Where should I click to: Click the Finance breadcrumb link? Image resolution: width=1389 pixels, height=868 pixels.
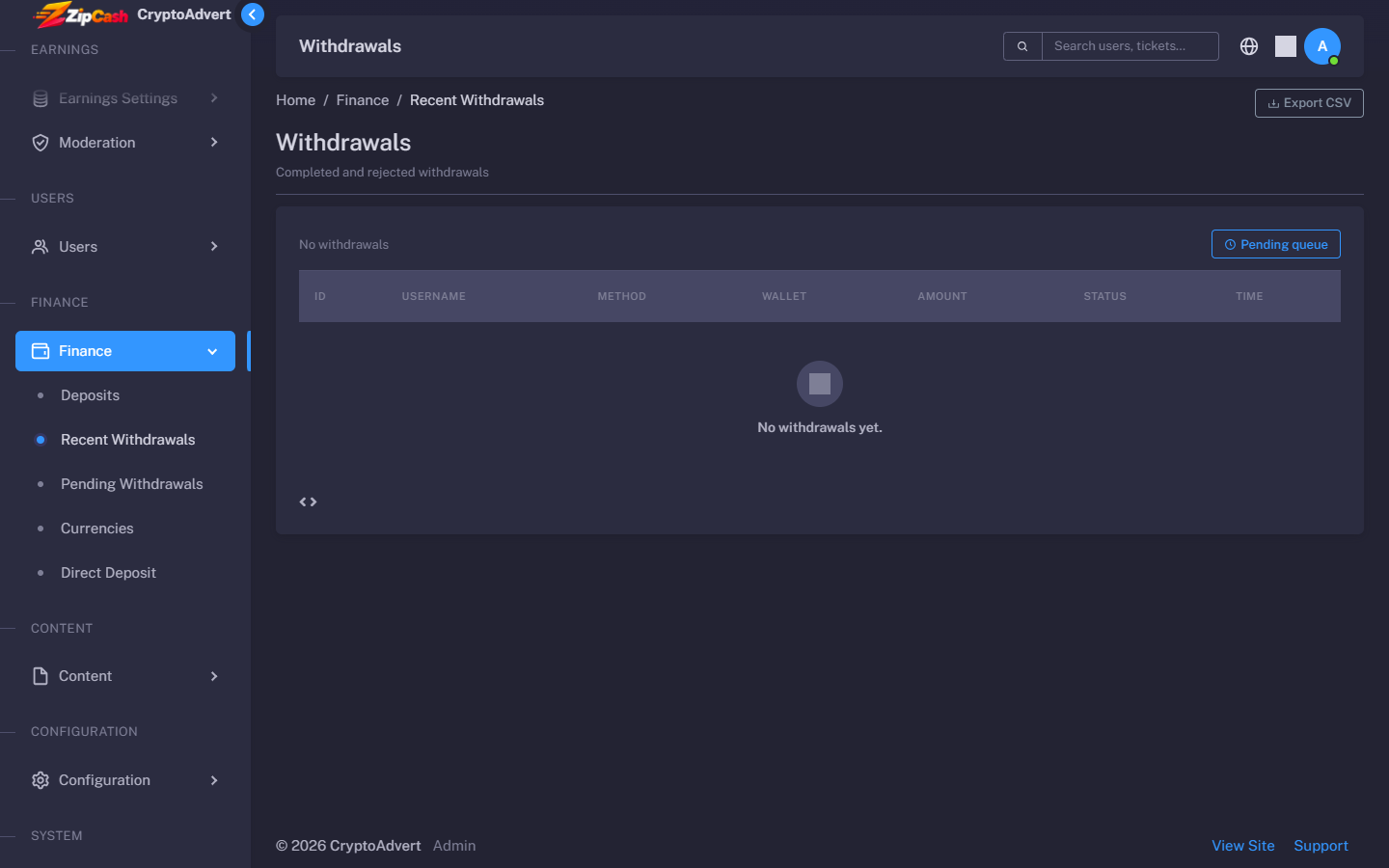(x=363, y=100)
